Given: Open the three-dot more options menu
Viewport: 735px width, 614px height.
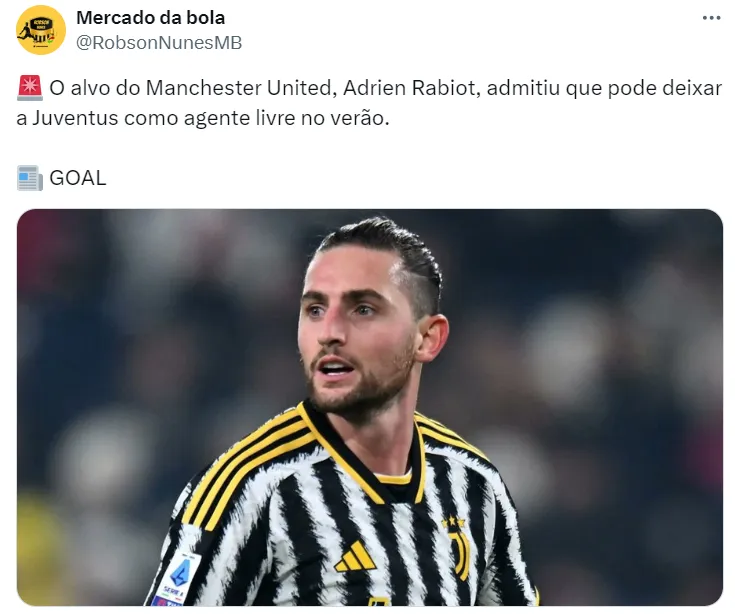Looking at the screenshot, I should click(x=711, y=18).
